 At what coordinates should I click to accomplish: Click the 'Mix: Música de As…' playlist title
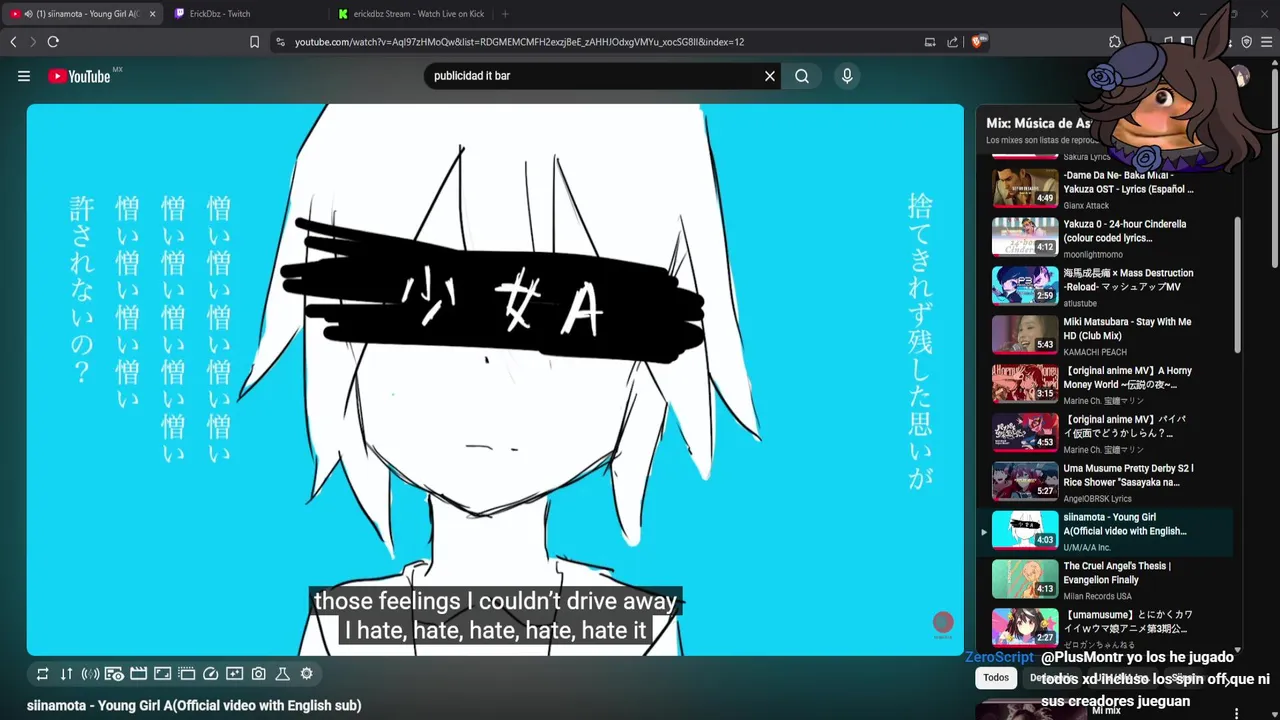1038,123
